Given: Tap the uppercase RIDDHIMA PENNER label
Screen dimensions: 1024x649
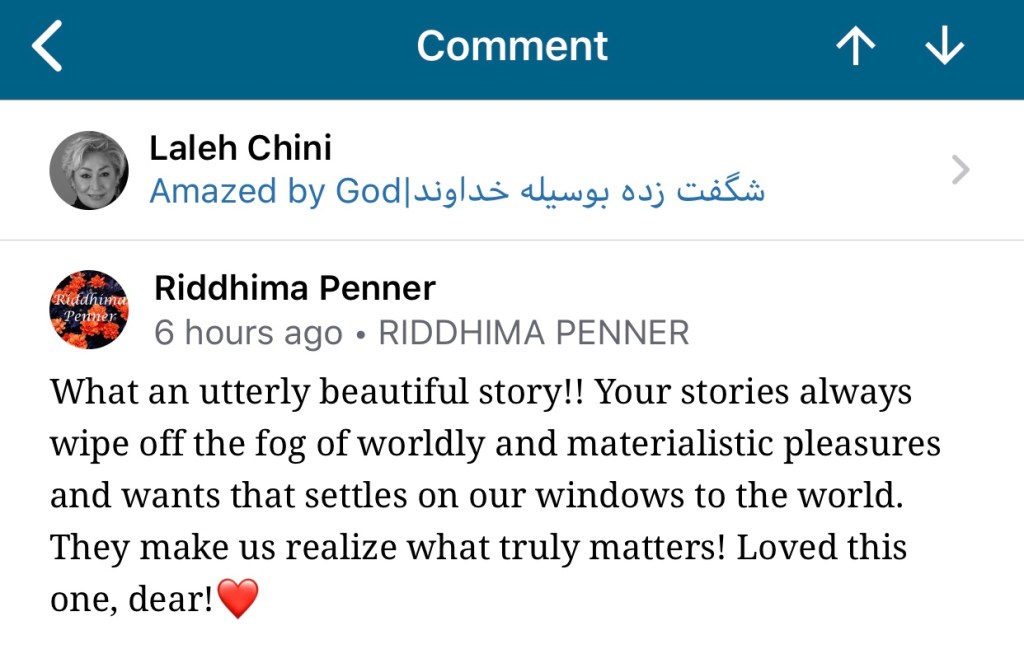Looking at the screenshot, I should click(x=533, y=332).
